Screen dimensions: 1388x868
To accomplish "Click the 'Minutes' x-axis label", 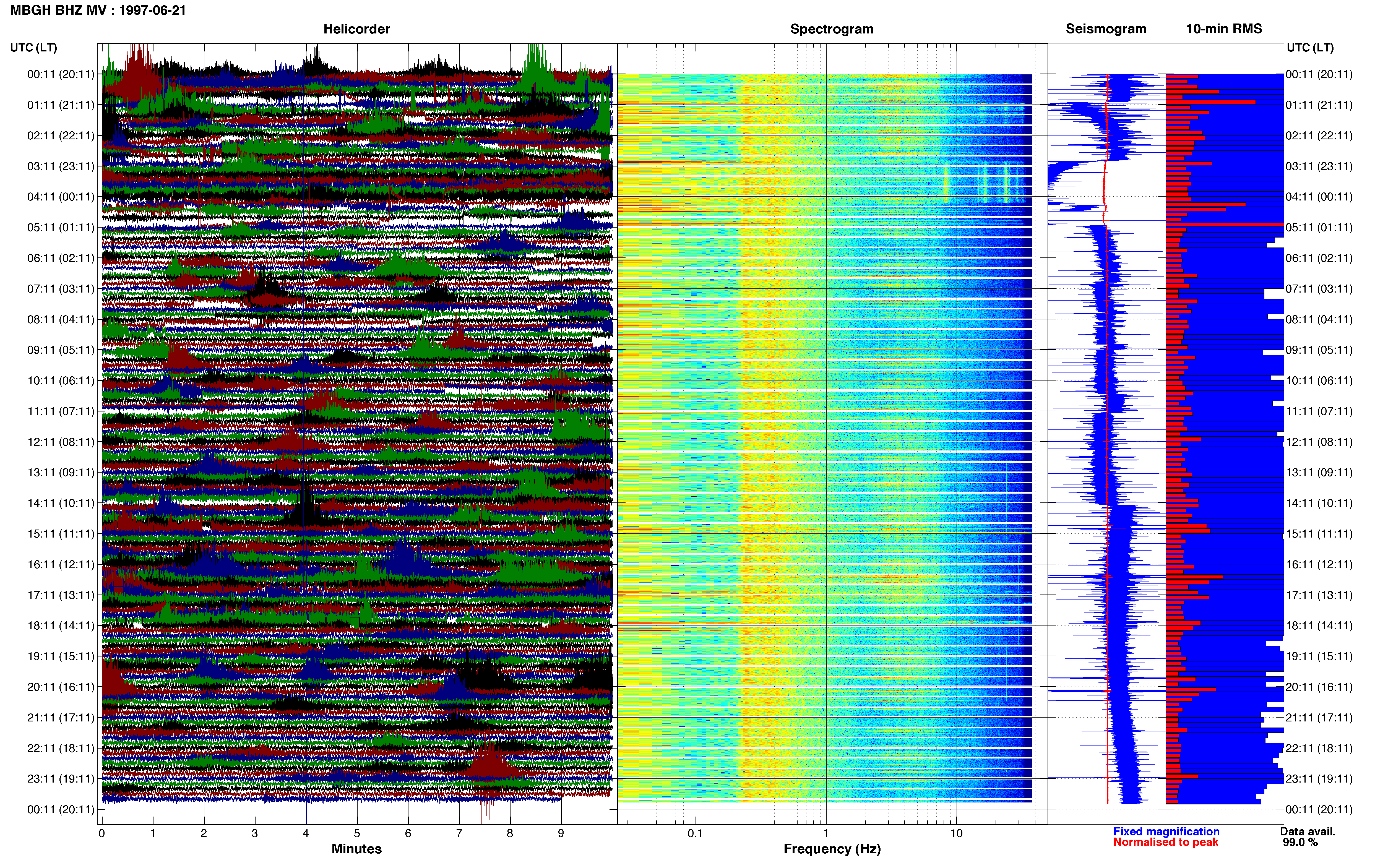I will [x=356, y=849].
